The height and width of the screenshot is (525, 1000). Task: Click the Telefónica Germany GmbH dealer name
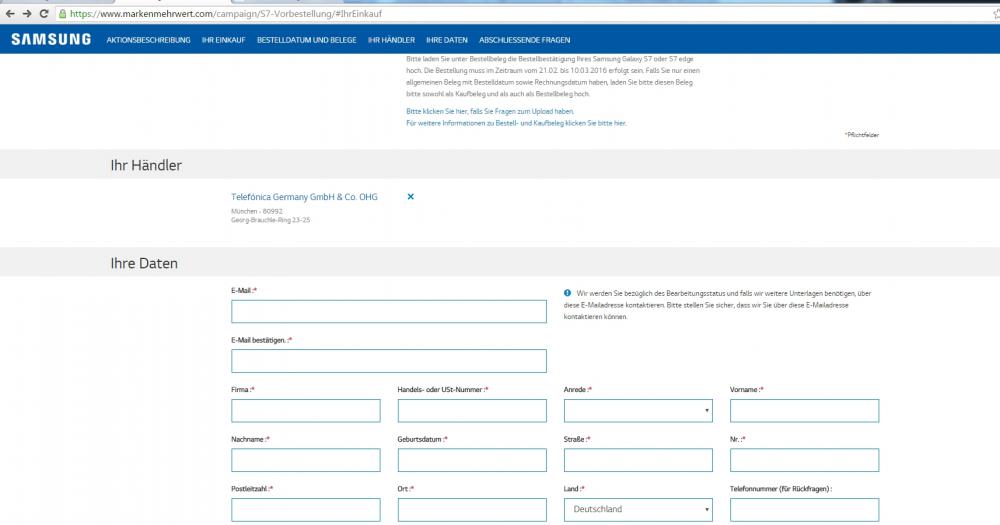tap(304, 197)
